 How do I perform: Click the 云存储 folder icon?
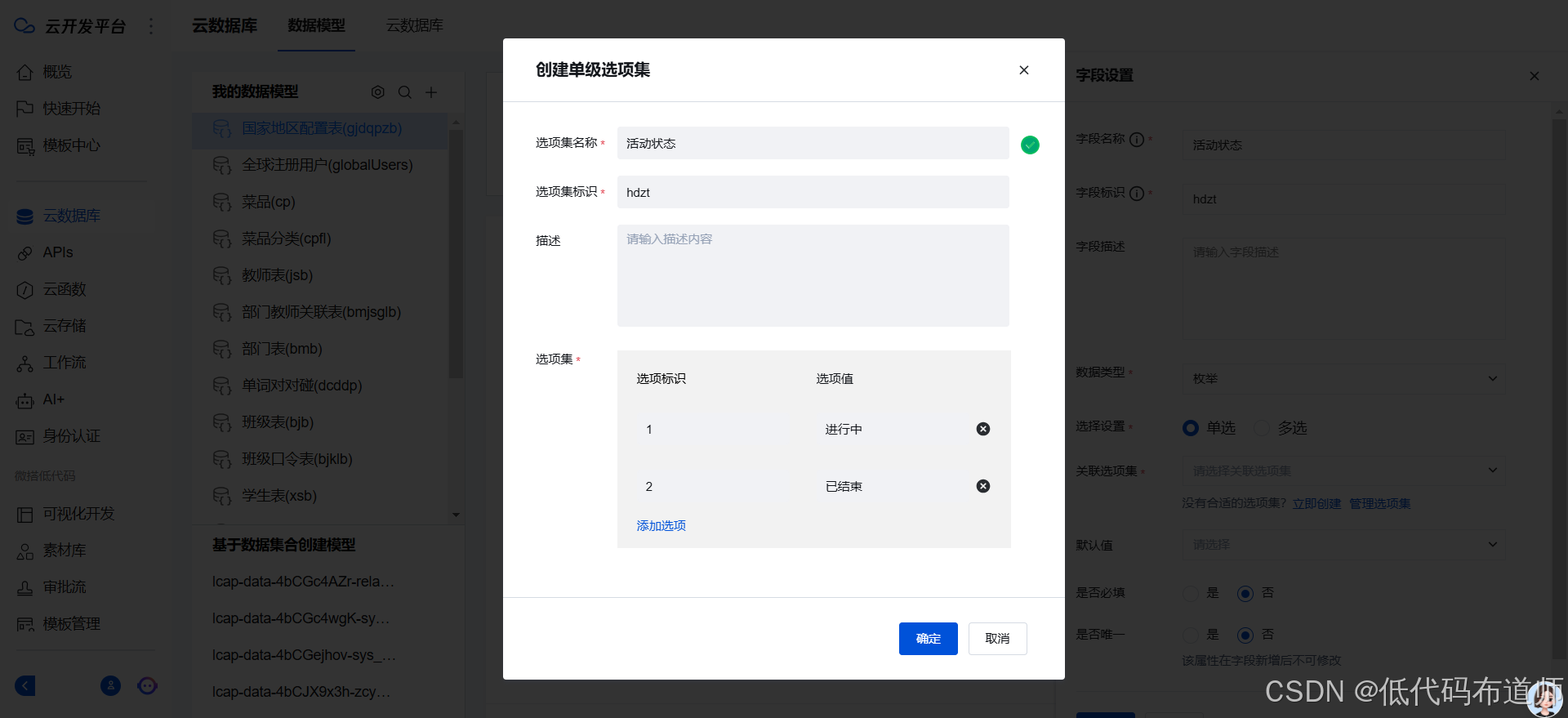pos(25,327)
